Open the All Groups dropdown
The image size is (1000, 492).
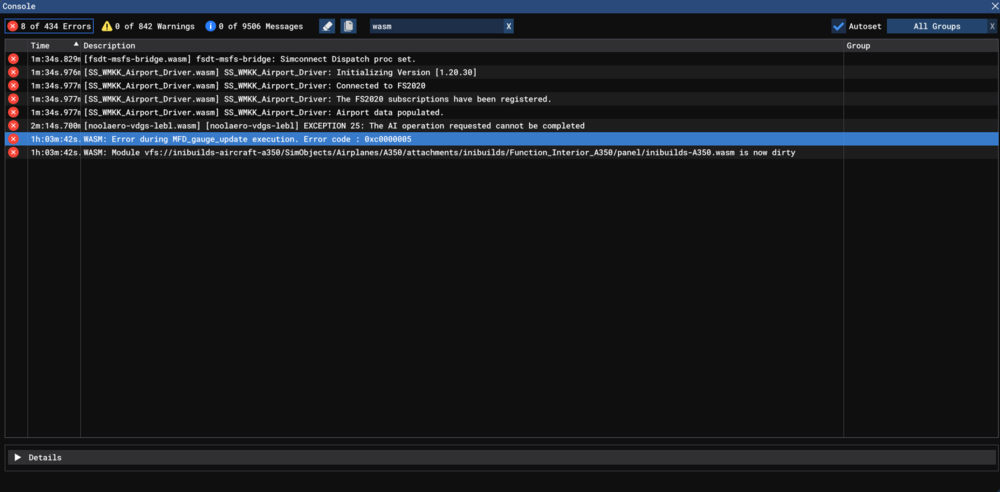click(936, 26)
